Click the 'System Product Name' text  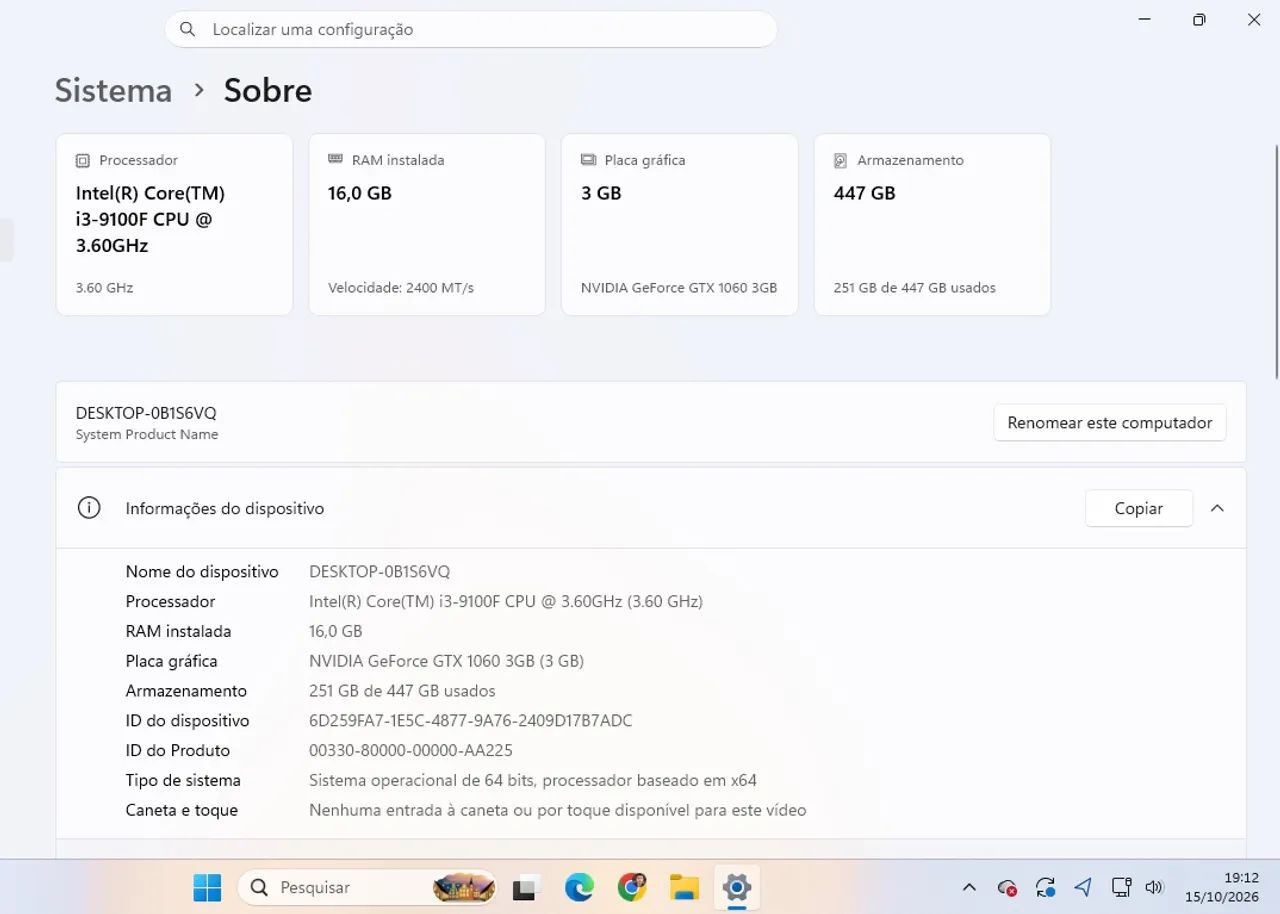tap(147, 435)
